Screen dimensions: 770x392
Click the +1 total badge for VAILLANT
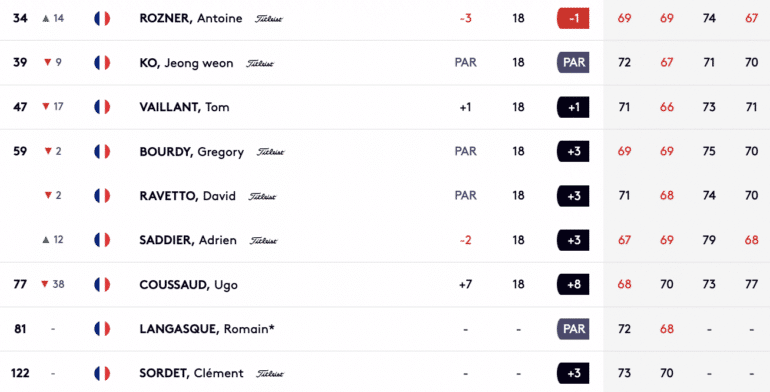pyautogui.click(x=573, y=107)
